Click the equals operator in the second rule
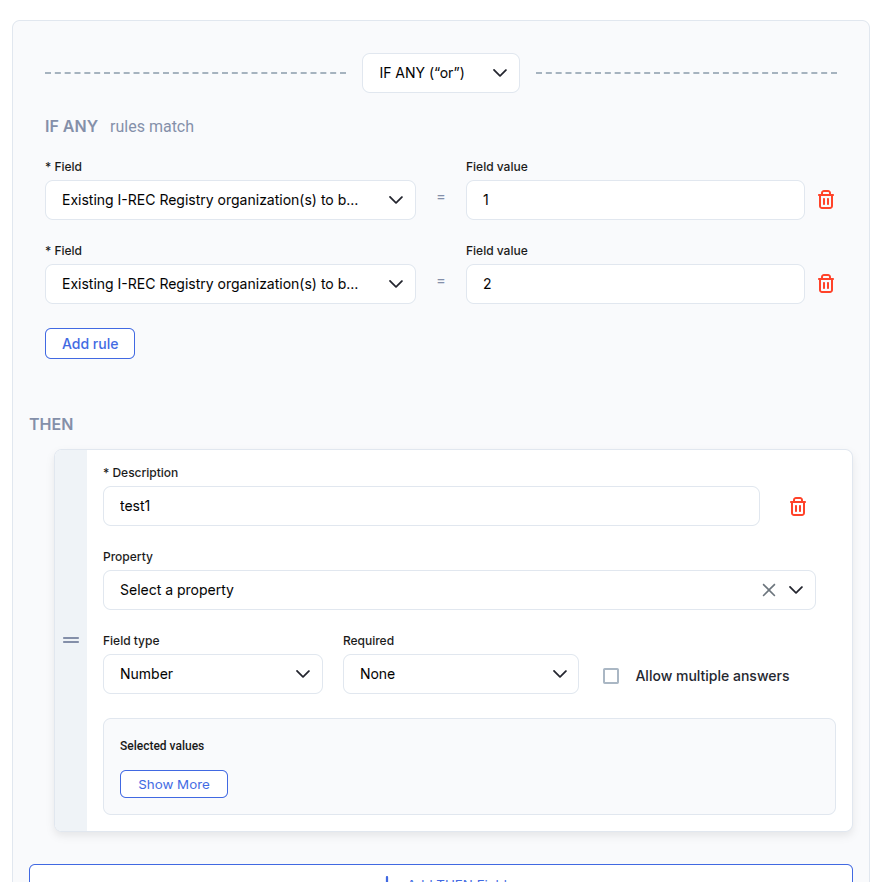 pos(440,282)
